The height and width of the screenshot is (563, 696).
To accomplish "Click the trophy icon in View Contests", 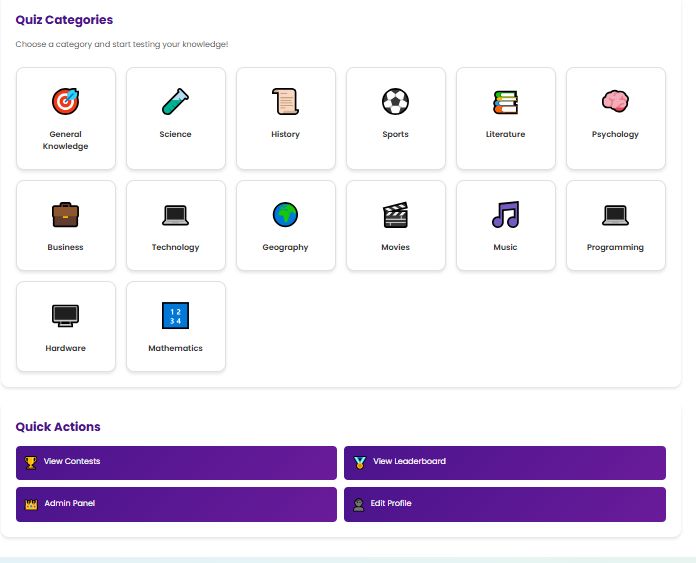I will click(31, 463).
